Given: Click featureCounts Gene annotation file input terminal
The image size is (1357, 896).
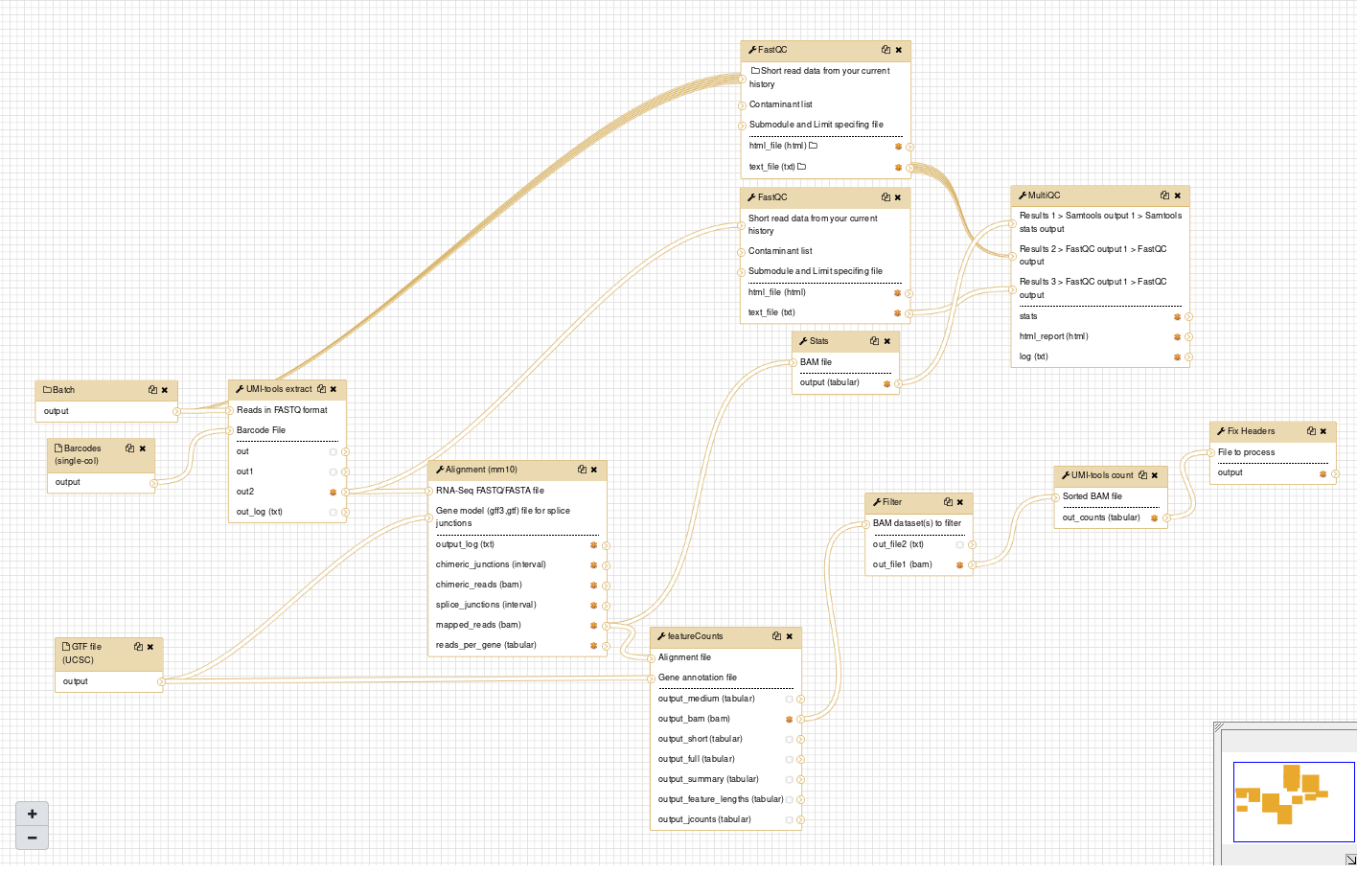Looking at the screenshot, I should [651, 678].
